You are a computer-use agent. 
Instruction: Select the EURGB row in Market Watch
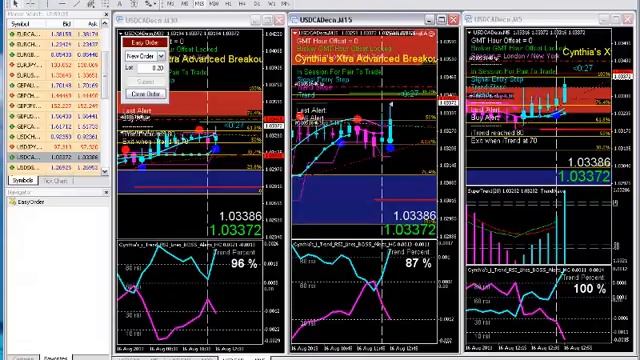54,54
